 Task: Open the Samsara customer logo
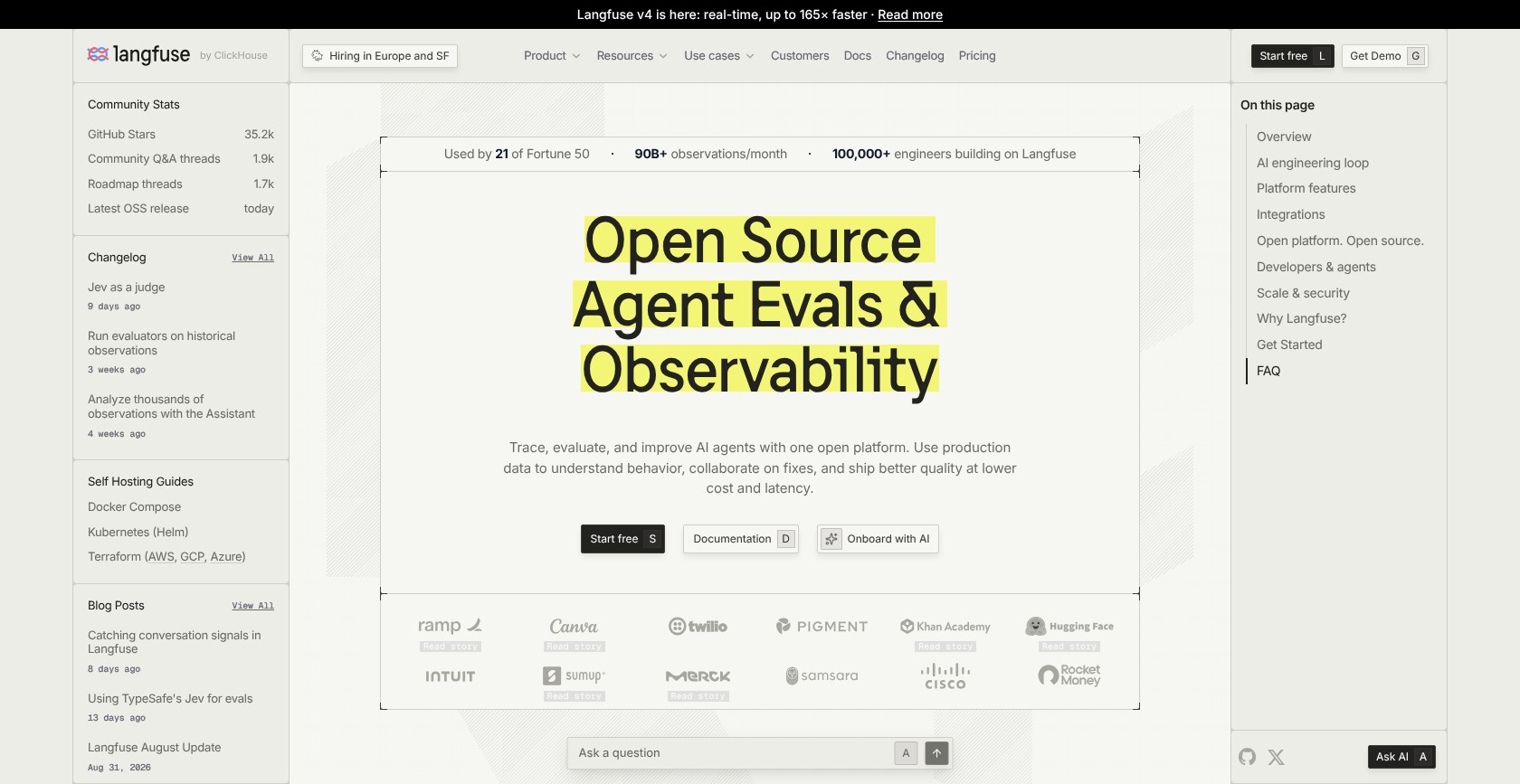point(822,675)
